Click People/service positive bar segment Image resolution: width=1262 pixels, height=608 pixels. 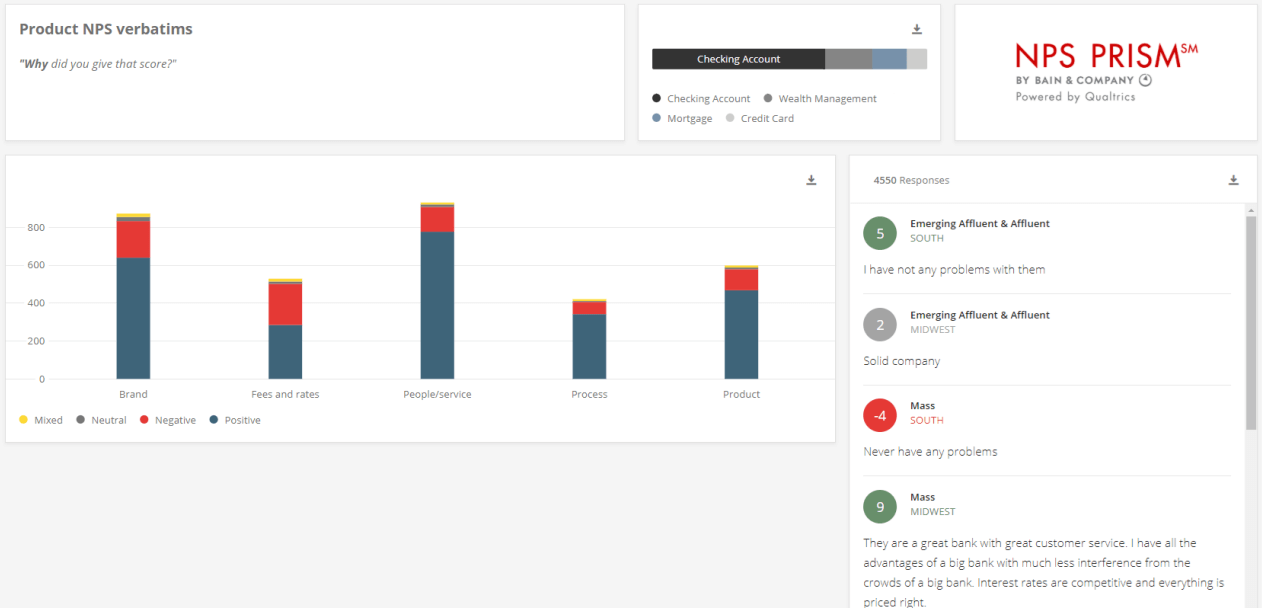pos(437,305)
